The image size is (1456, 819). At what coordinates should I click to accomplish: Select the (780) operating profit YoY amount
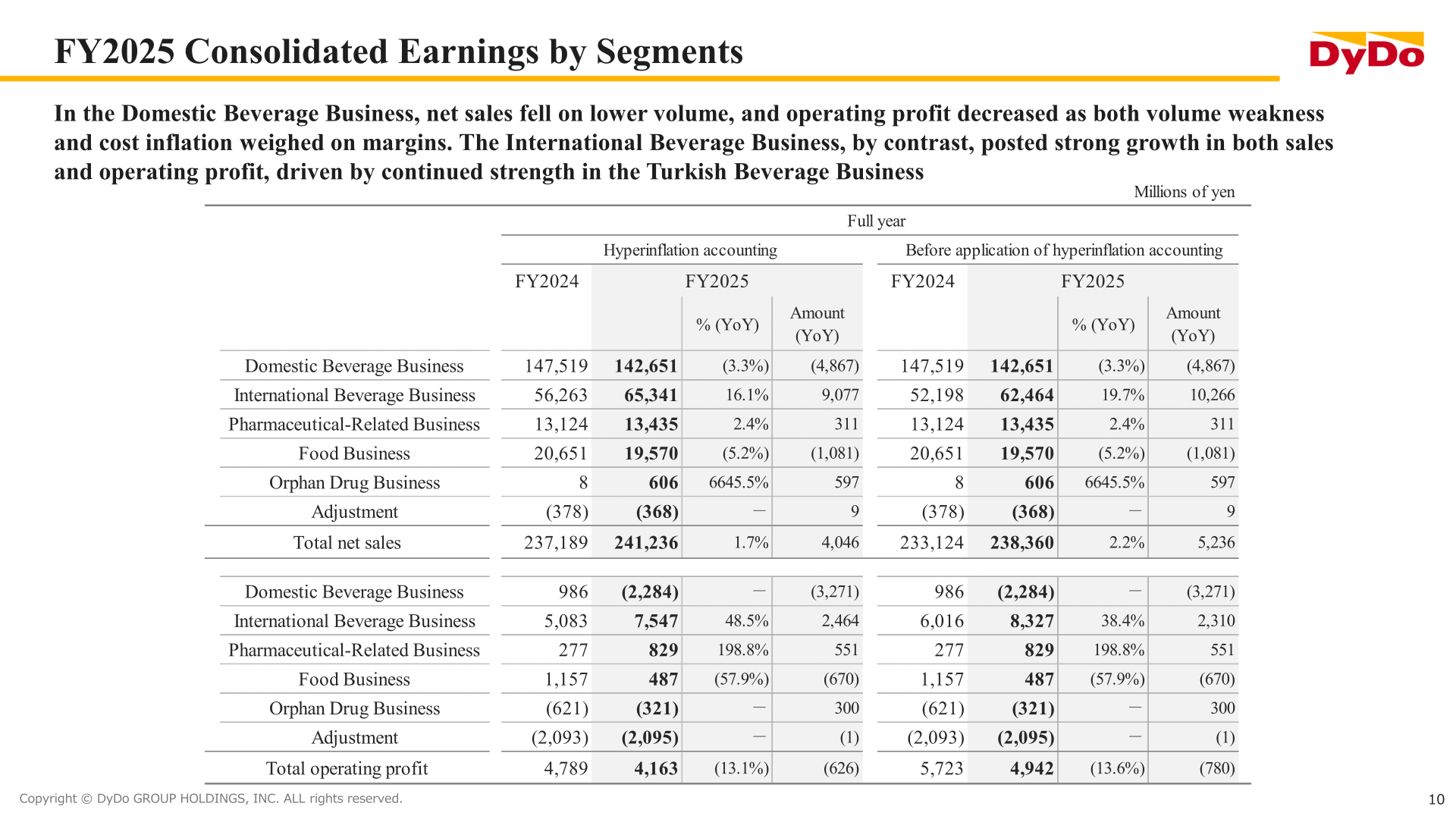click(x=1217, y=769)
